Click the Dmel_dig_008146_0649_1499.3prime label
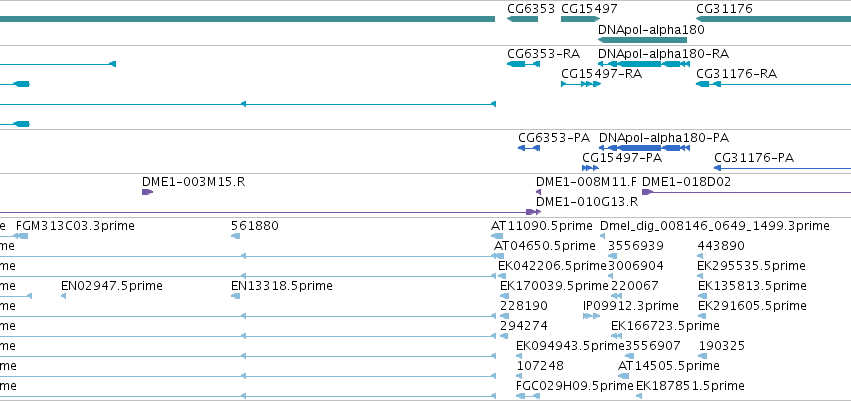Viewport: 851px width, 401px height. click(x=715, y=226)
